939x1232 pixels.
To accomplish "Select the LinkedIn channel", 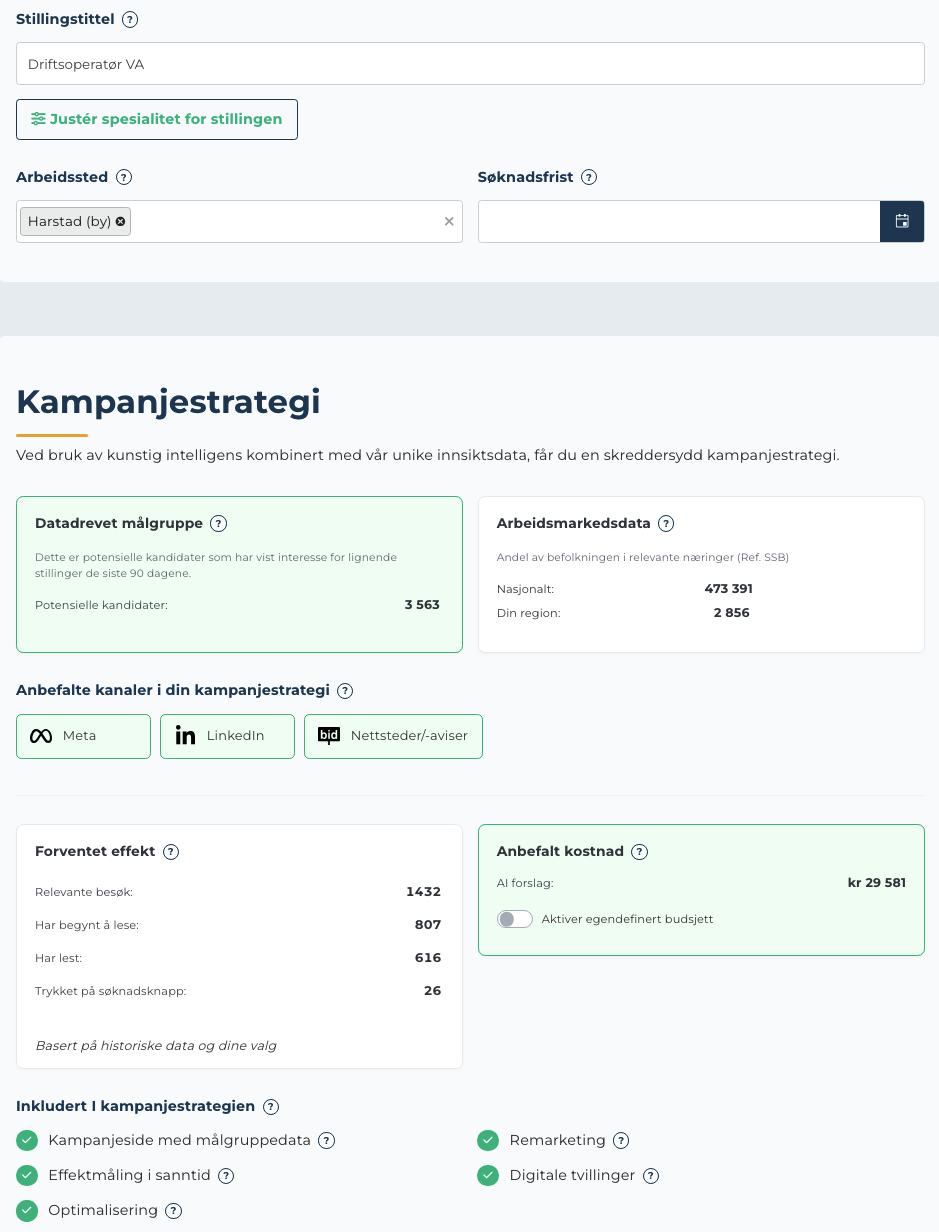I will (x=227, y=735).
